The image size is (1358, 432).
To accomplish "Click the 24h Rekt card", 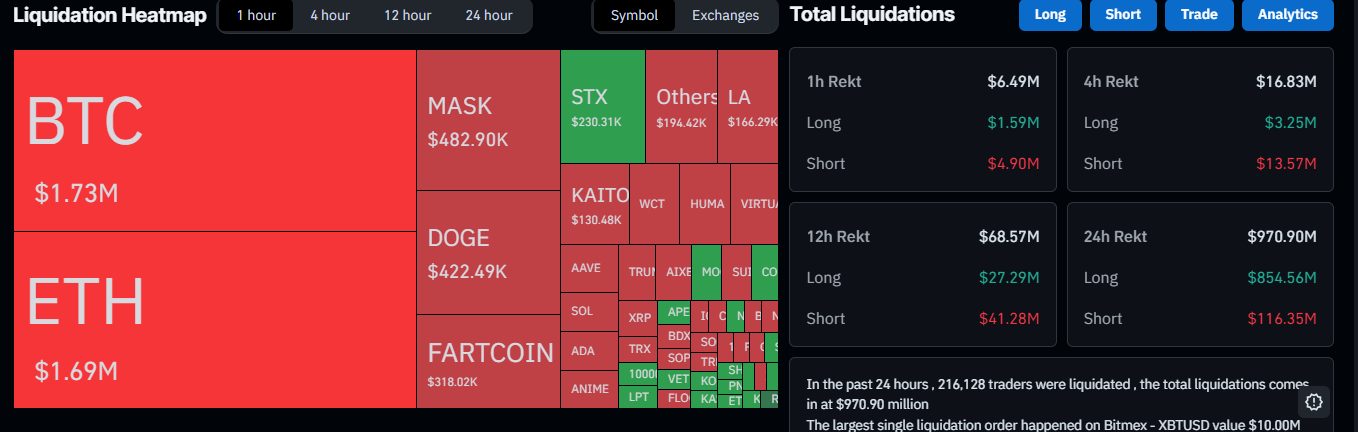I will tap(1200, 275).
